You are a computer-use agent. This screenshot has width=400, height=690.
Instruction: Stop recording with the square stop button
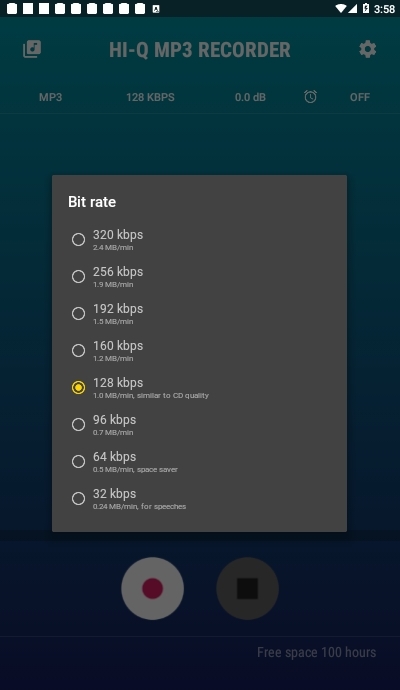(247, 588)
